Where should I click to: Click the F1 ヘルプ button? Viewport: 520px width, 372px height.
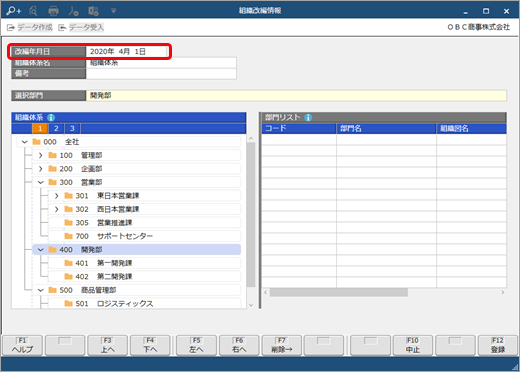(23, 345)
